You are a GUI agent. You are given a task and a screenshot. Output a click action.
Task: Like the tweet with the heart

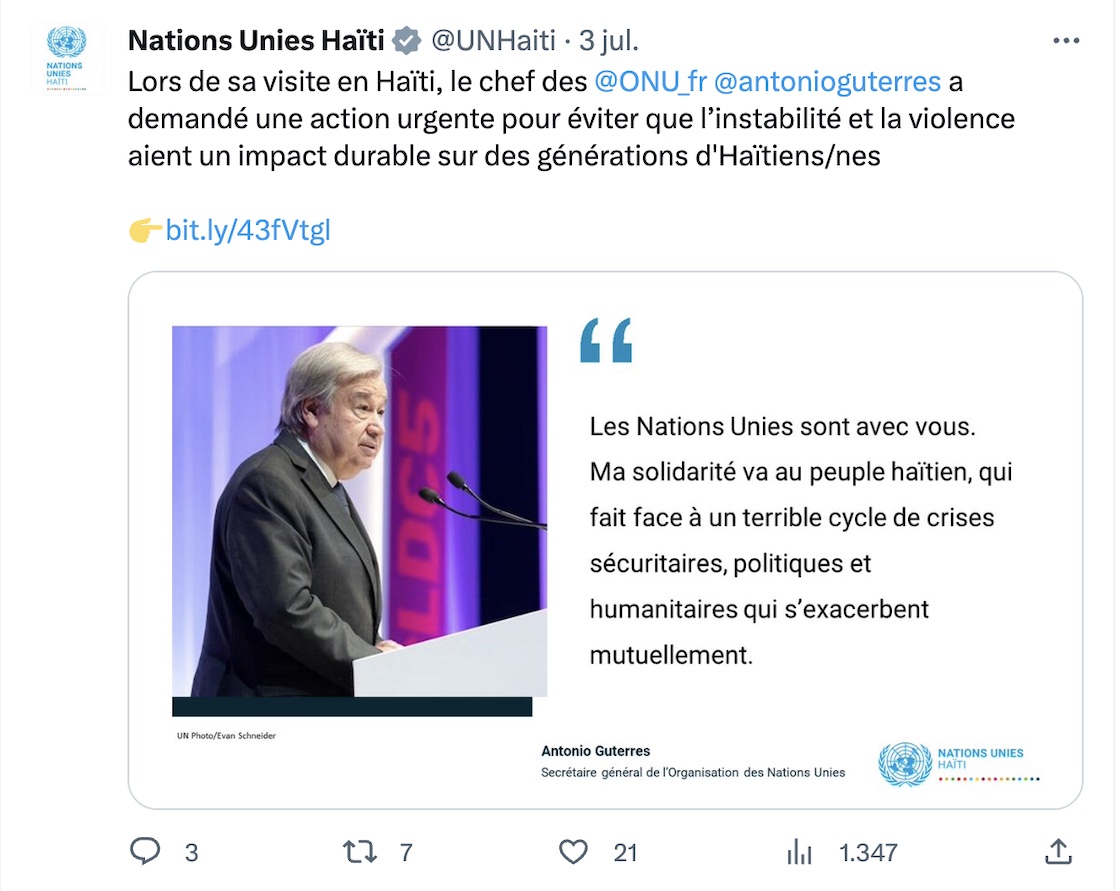(x=573, y=852)
